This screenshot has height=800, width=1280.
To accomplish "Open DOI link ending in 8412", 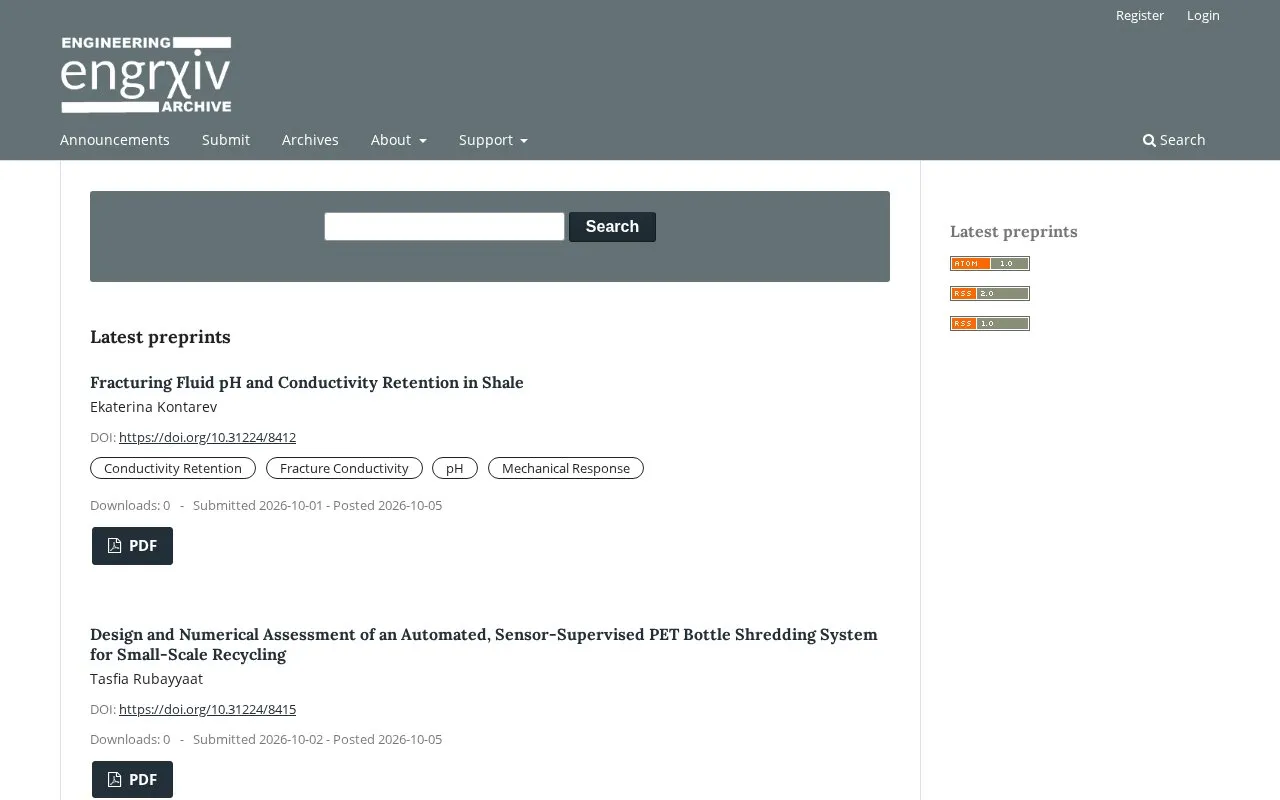I will [207, 437].
